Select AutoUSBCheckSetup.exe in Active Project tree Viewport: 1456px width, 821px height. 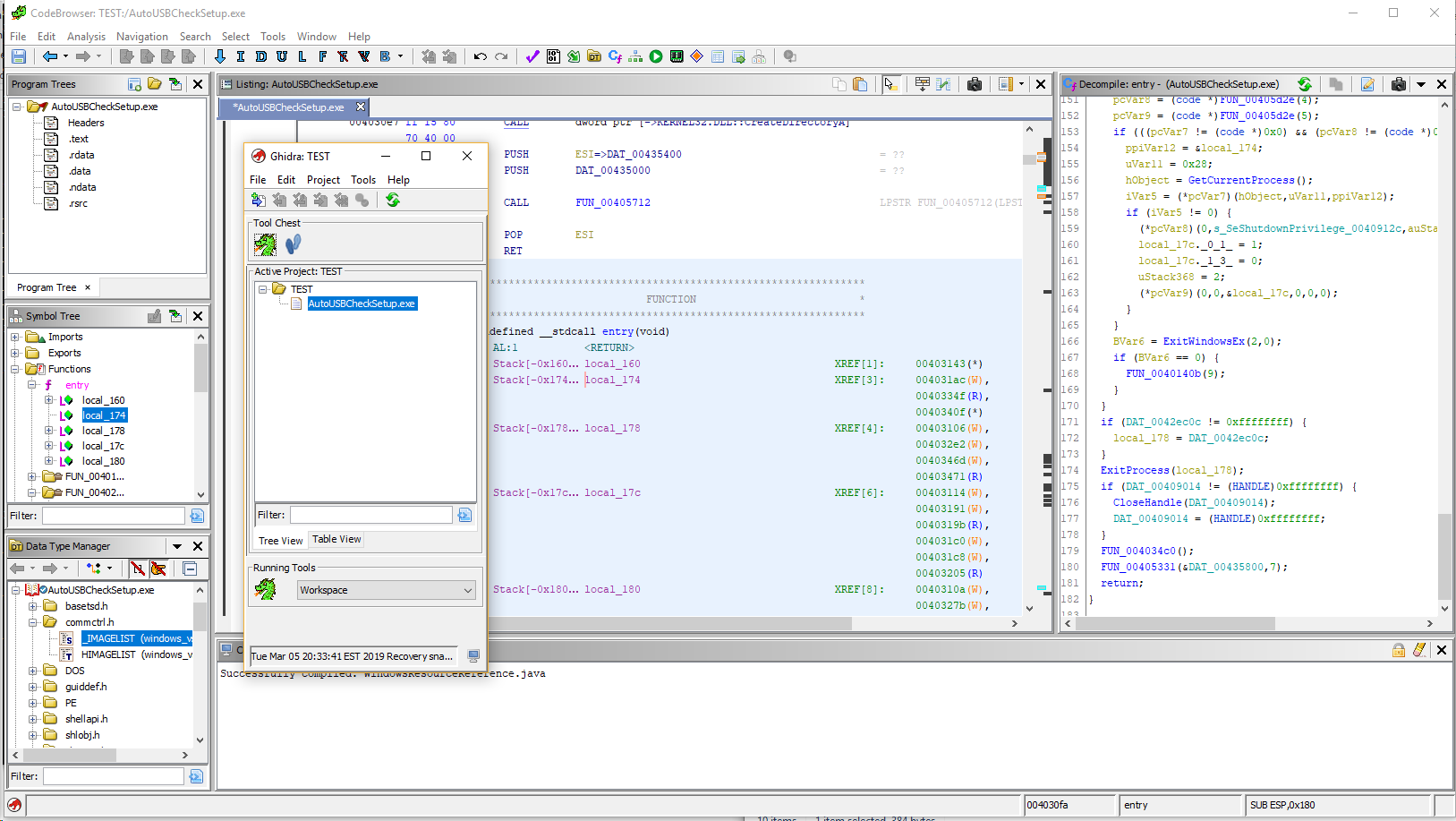pos(362,304)
